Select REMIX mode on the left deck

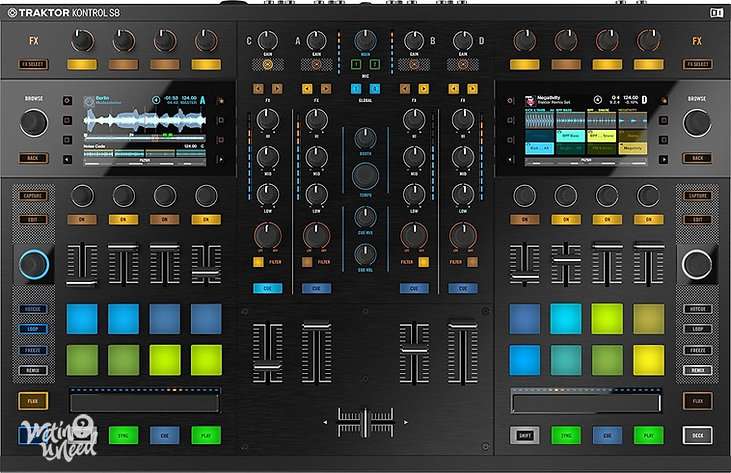33,370
